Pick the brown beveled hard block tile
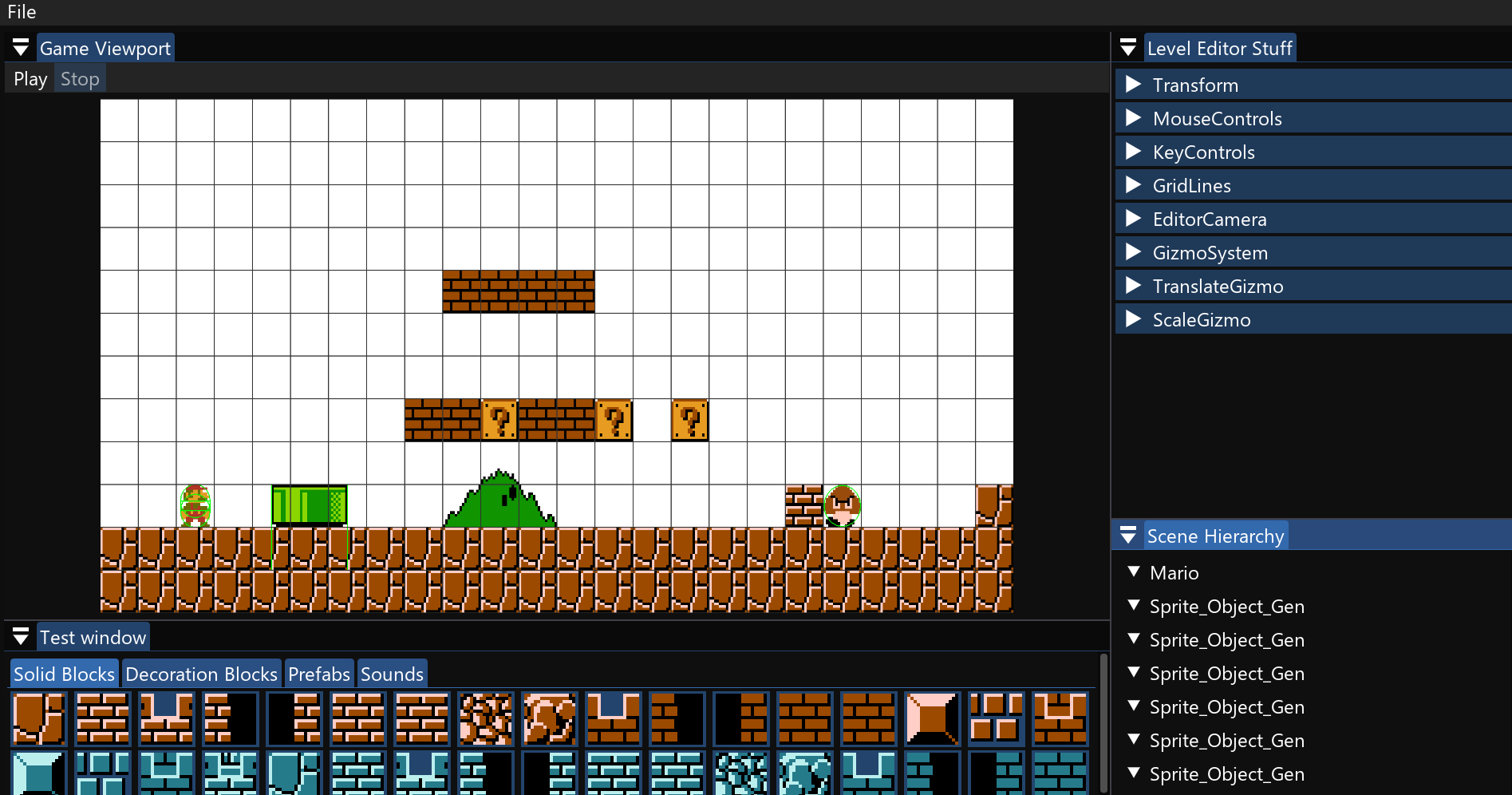Image resolution: width=1512 pixels, height=795 pixels. (x=932, y=718)
